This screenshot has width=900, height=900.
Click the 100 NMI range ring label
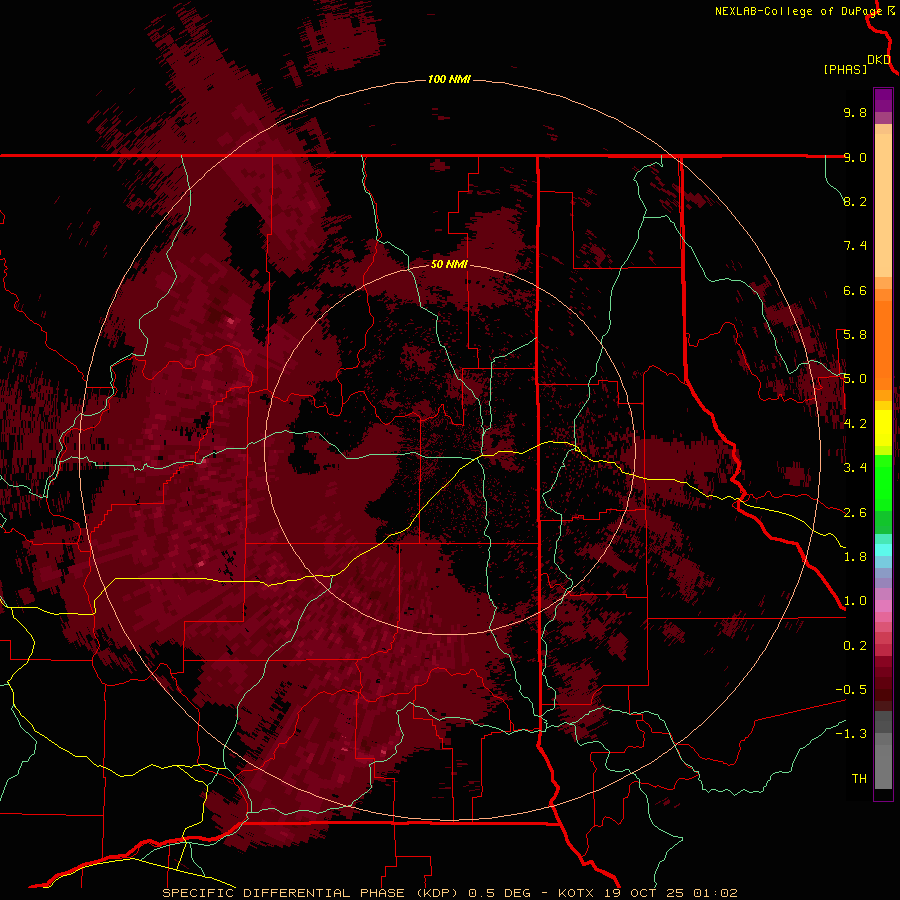click(x=449, y=79)
